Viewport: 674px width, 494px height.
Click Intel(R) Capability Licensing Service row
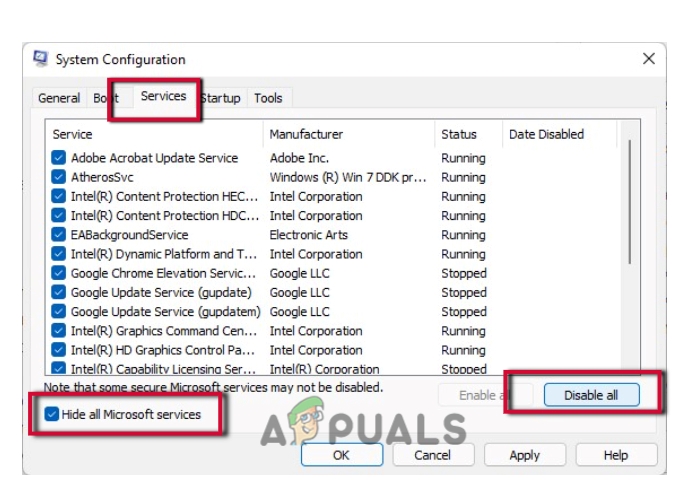[163, 369]
